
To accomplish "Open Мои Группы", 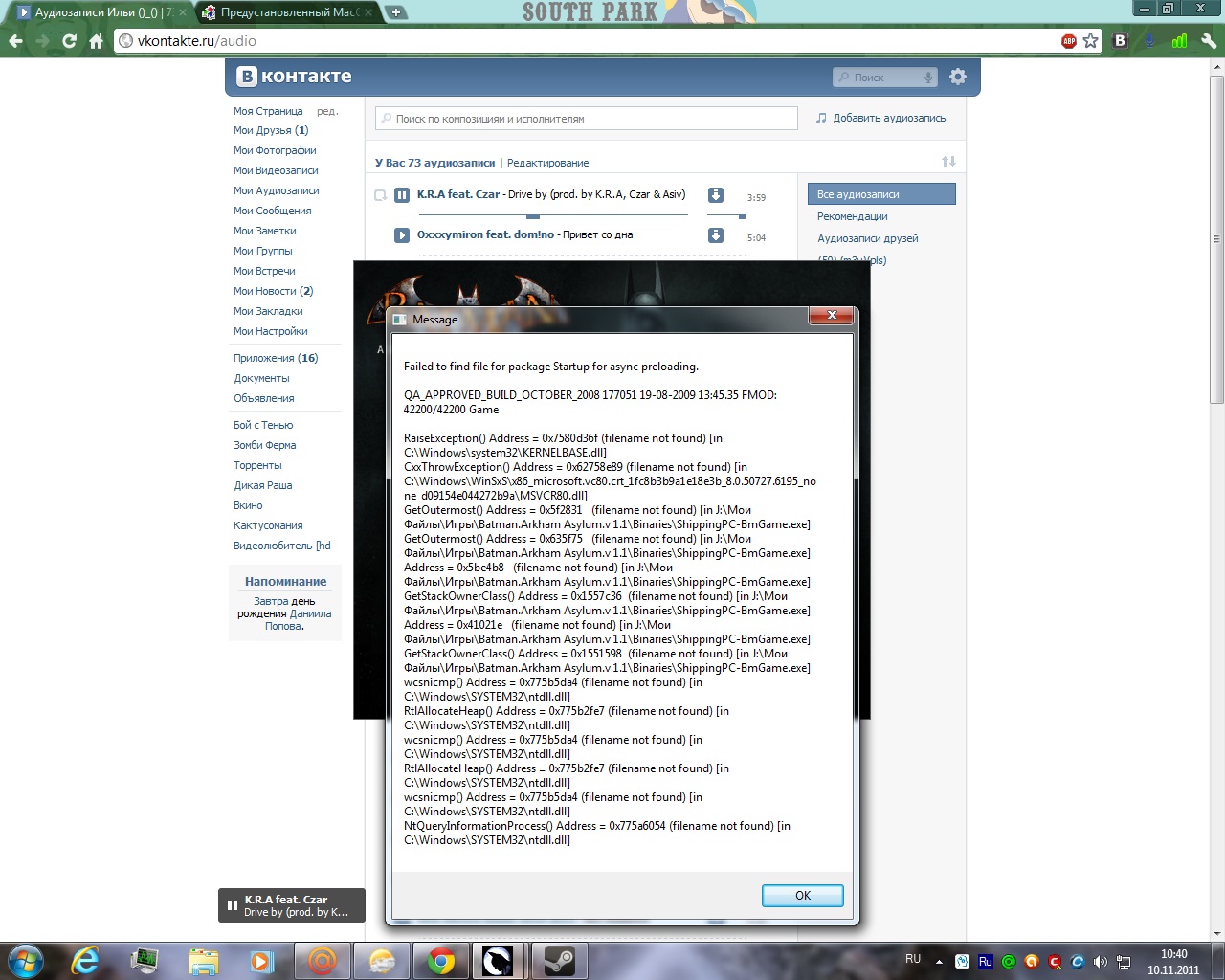I will coord(263,251).
